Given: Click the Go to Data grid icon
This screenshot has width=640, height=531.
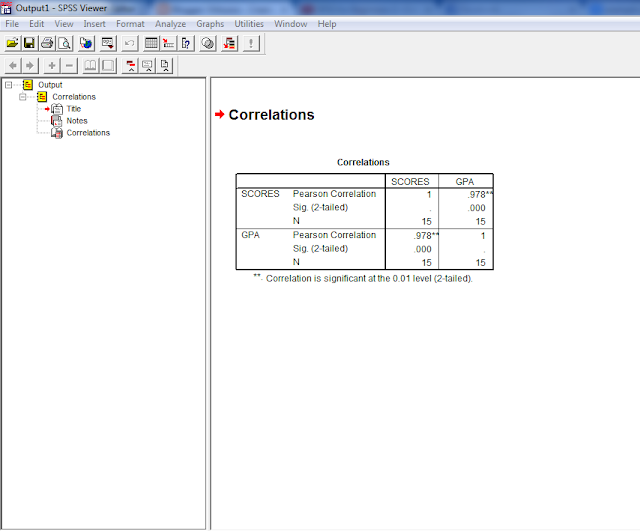Looking at the screenshot, I should [151, 43].
